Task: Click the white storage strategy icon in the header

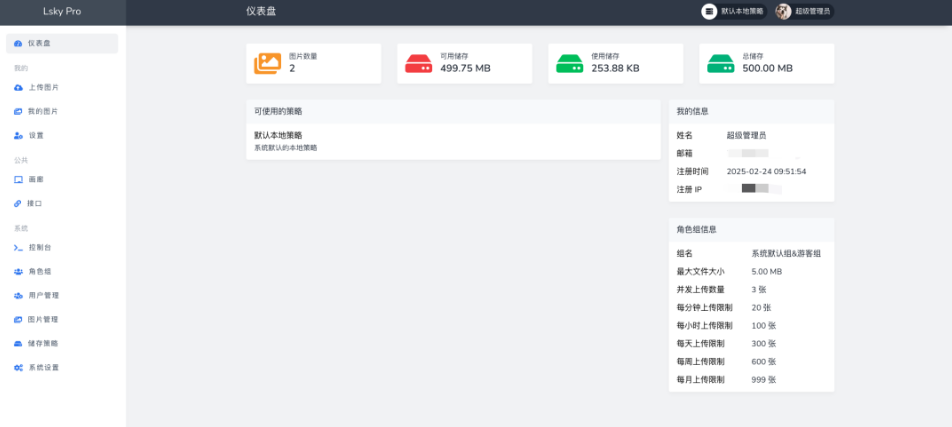Action: pyautogui.click(x=709, y=12)
